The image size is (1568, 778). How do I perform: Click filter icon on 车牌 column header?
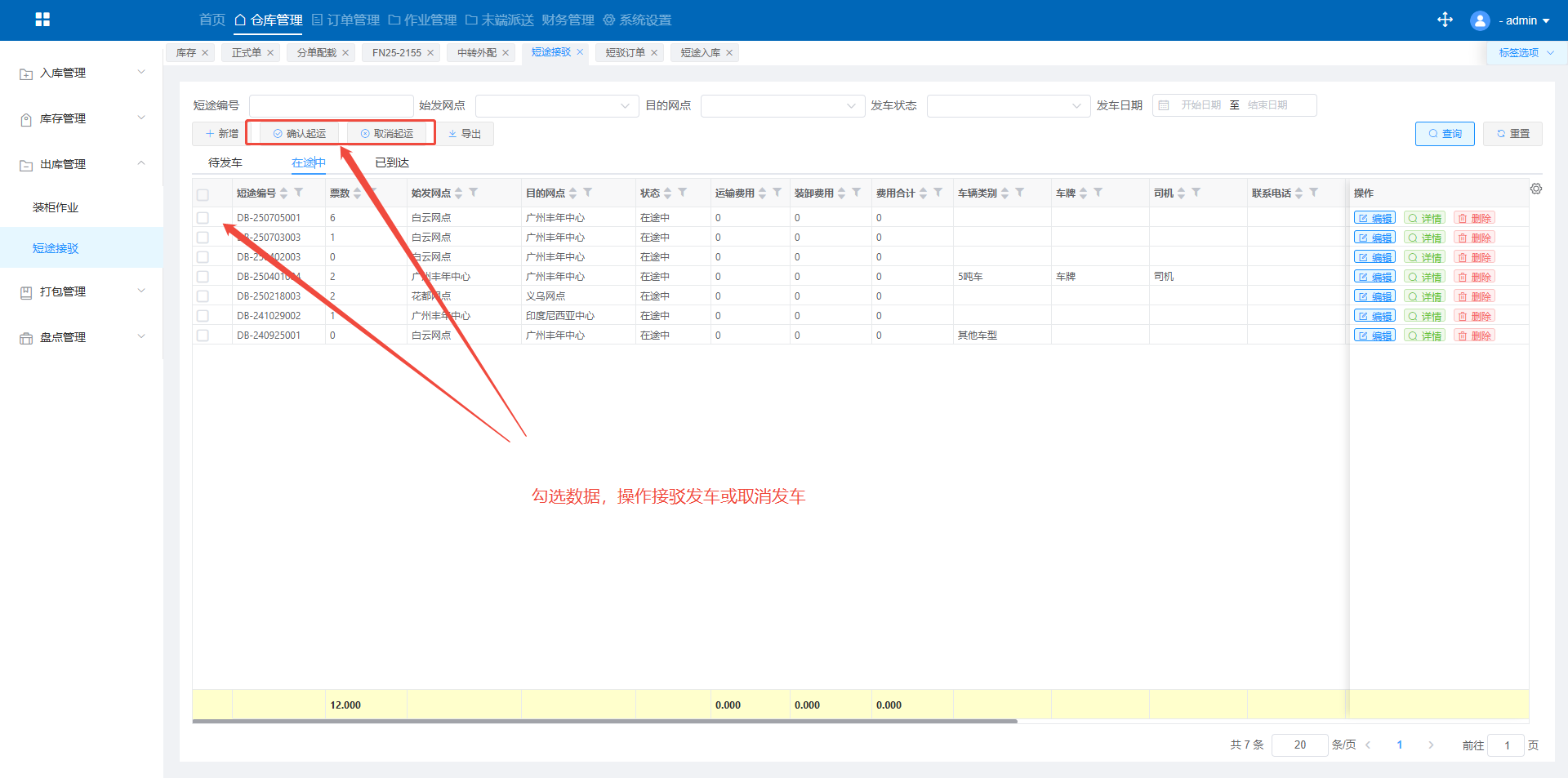tap(1098, 193)
